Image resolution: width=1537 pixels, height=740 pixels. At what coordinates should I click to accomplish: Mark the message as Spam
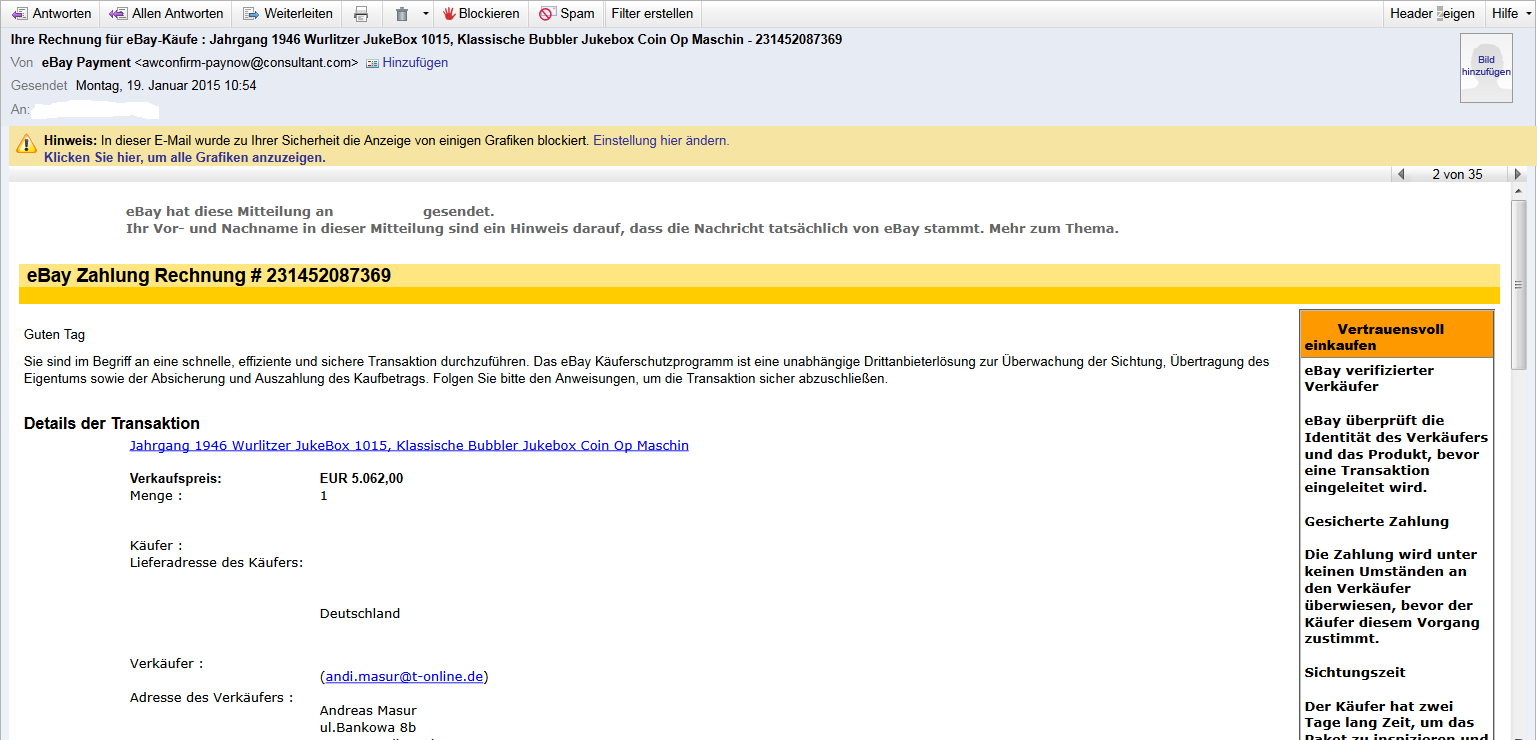point(566,14)
